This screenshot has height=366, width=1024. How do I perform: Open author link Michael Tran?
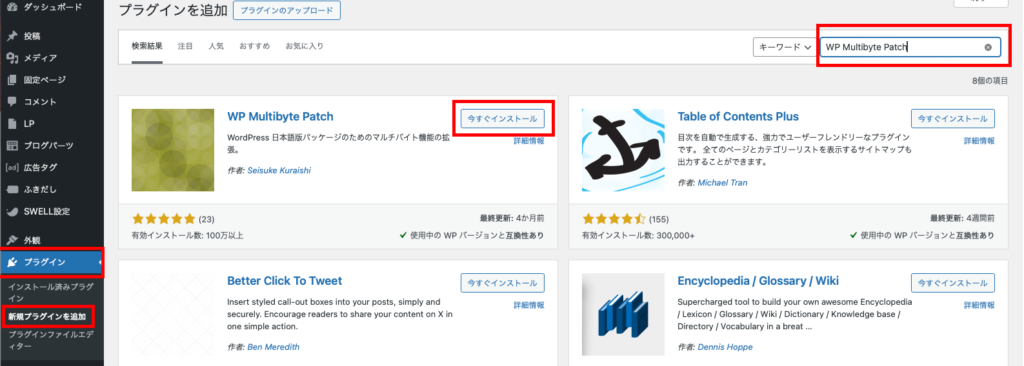pyautogui.click(x=722, y=182)
